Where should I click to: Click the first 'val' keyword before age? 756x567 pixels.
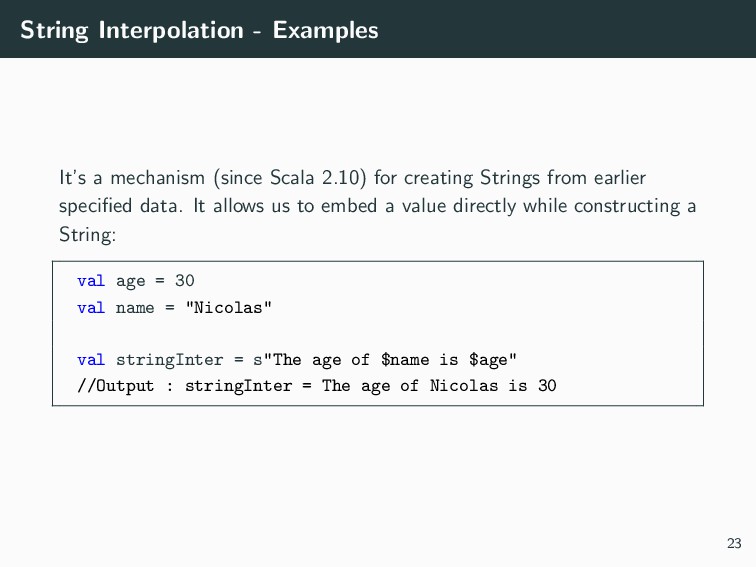click(91, 281)
